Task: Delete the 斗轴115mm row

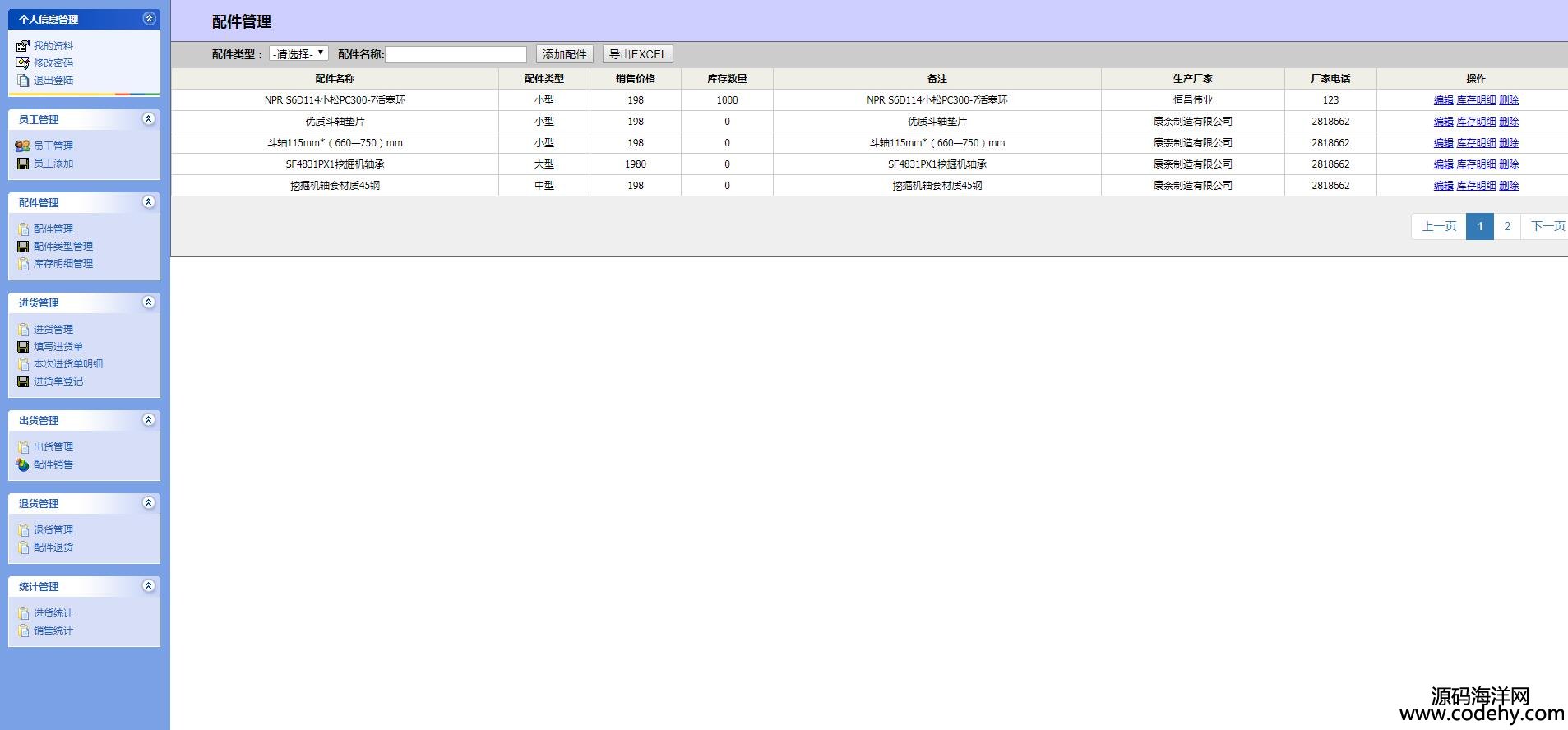Action: 1509,143
